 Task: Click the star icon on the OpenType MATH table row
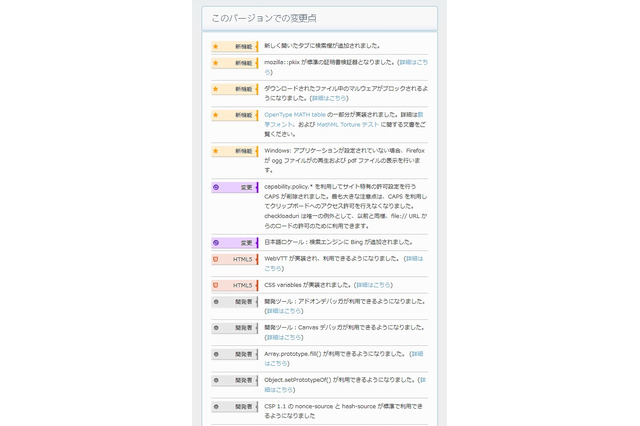(216, 115)
